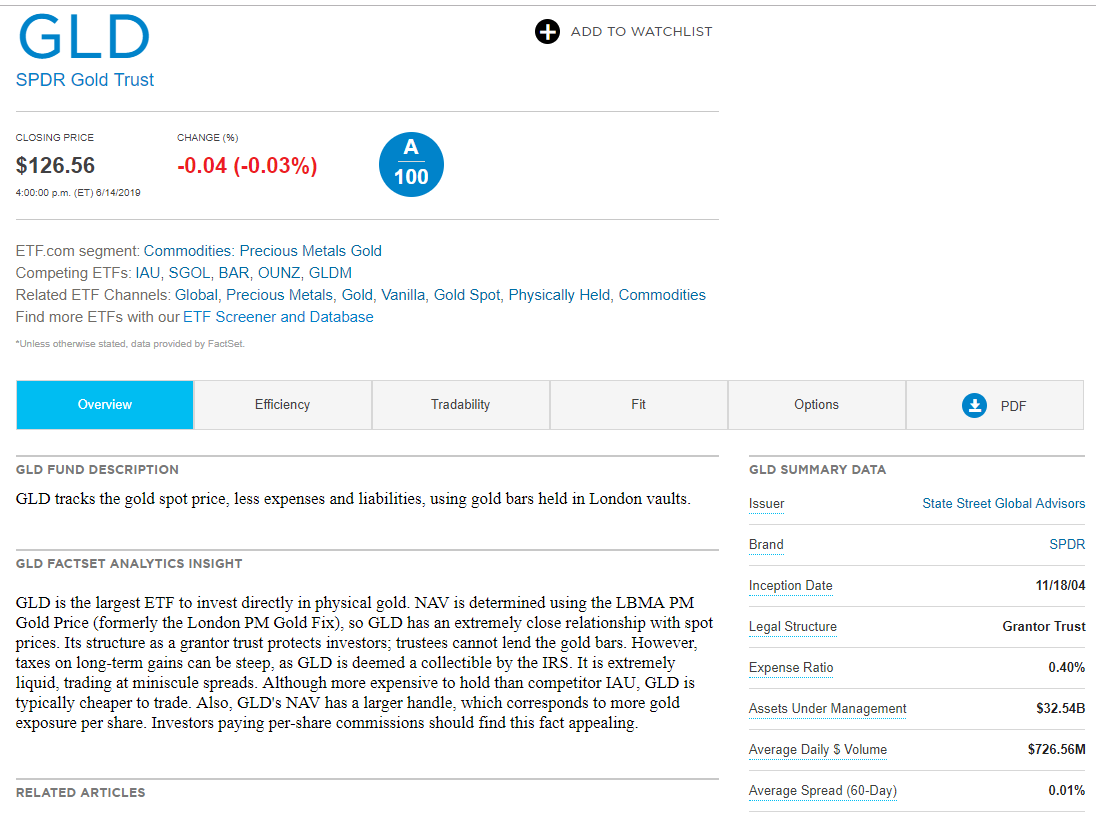Open the GLD ticker heading link

[x=84, y=37]
